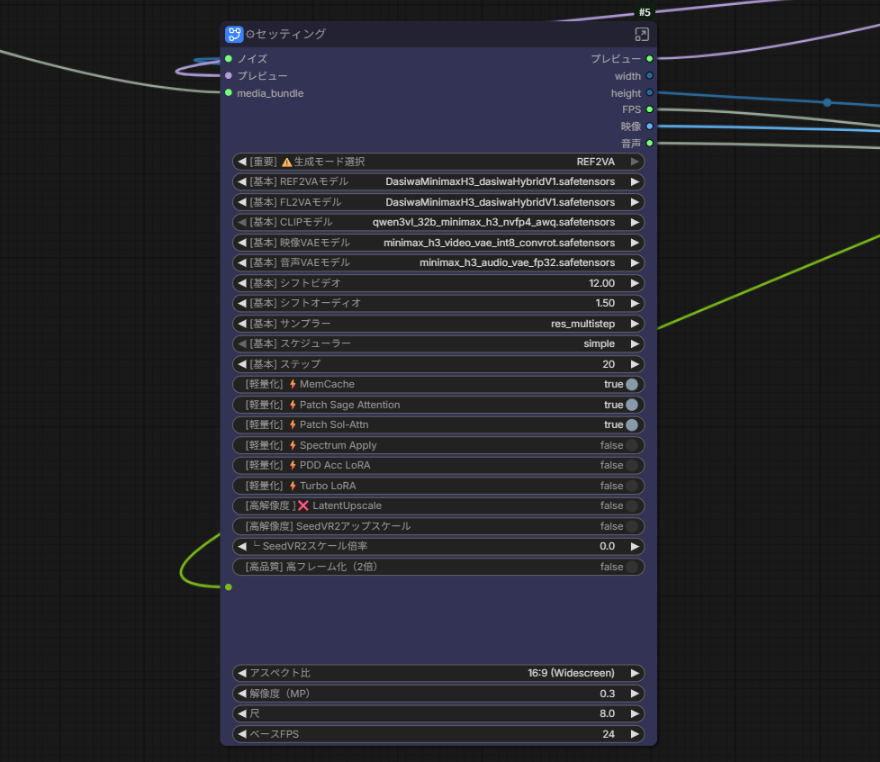Image resolution: width=880 pixels, height=762 pixels.
Task: Click the subgraph node icon beside セッティング title
Action: coord(234,34)
